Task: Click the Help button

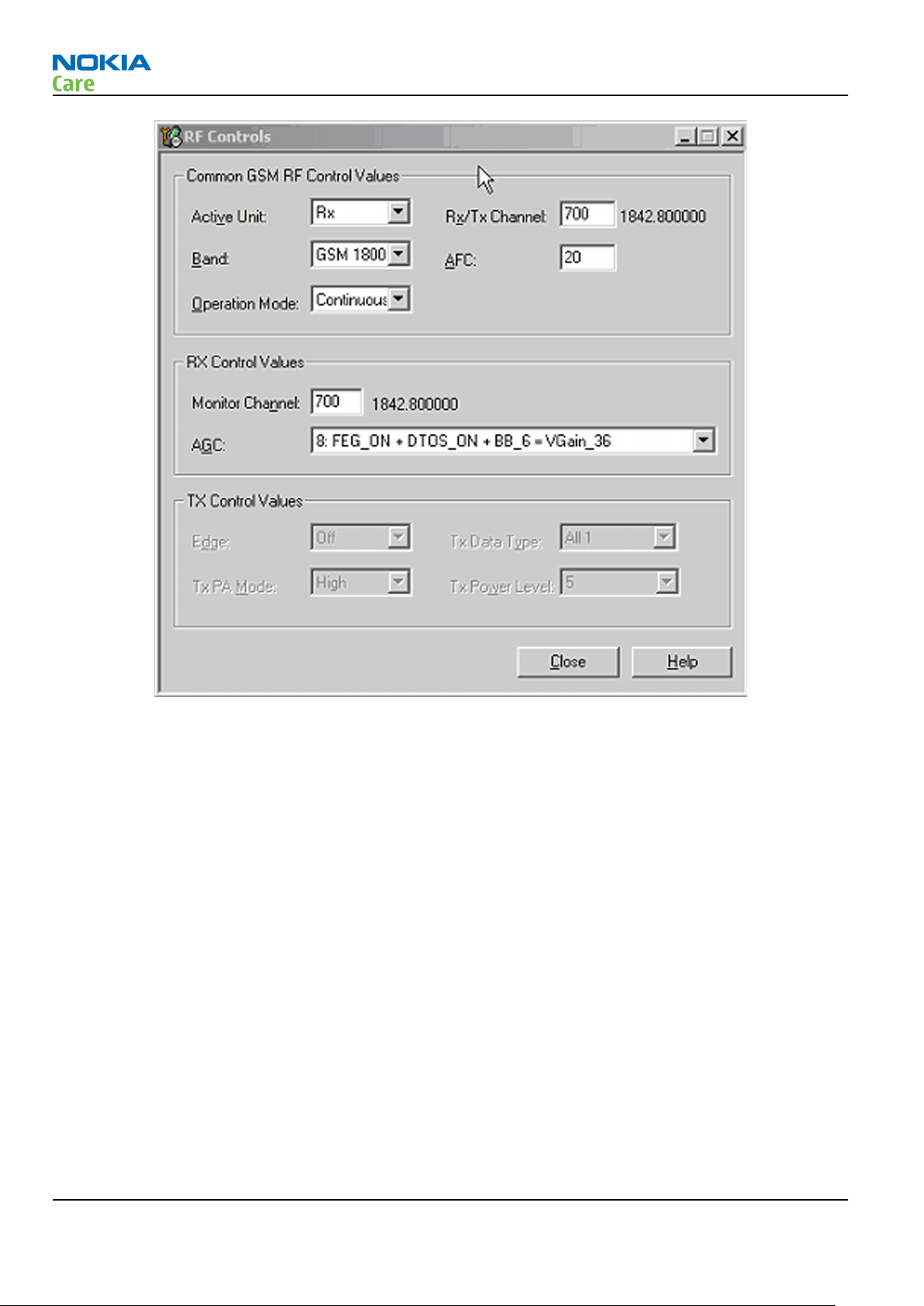Action: (x=682, y=662)
